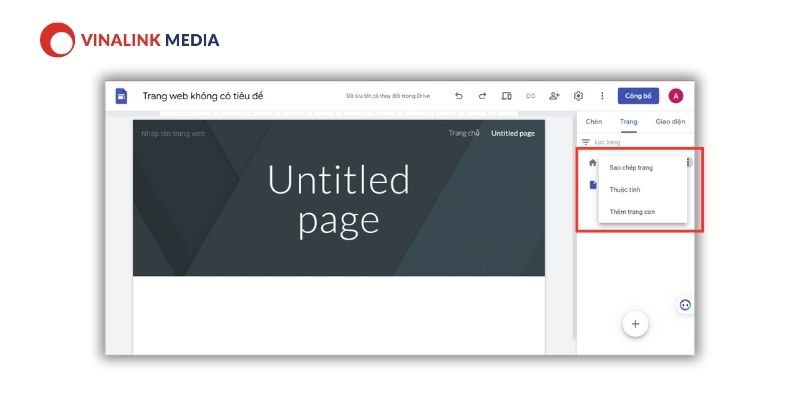Open the round help assistant button

click(x=685, y=305)
